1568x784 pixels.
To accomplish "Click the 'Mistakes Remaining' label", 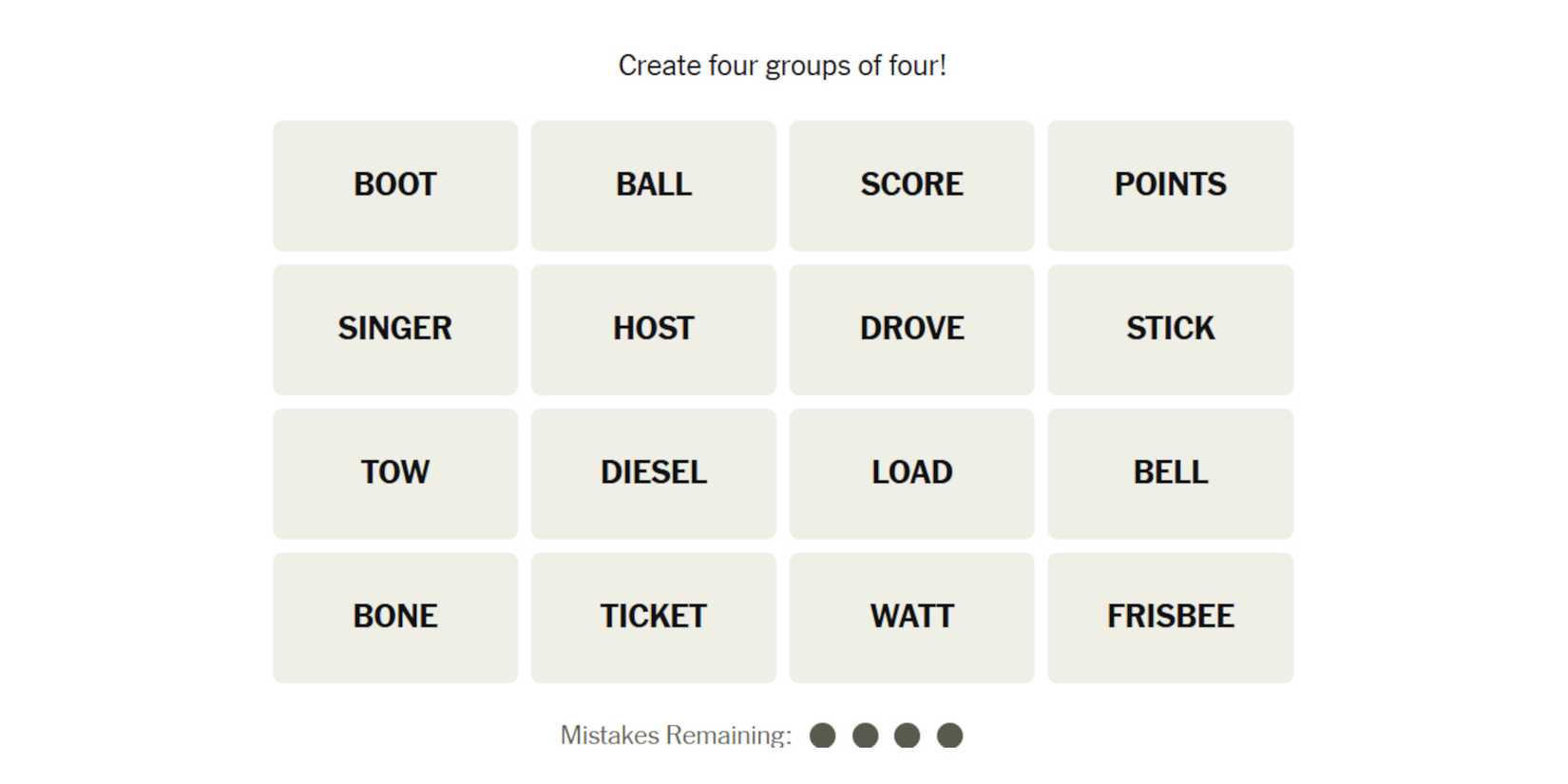I will (x=676, y=736).
